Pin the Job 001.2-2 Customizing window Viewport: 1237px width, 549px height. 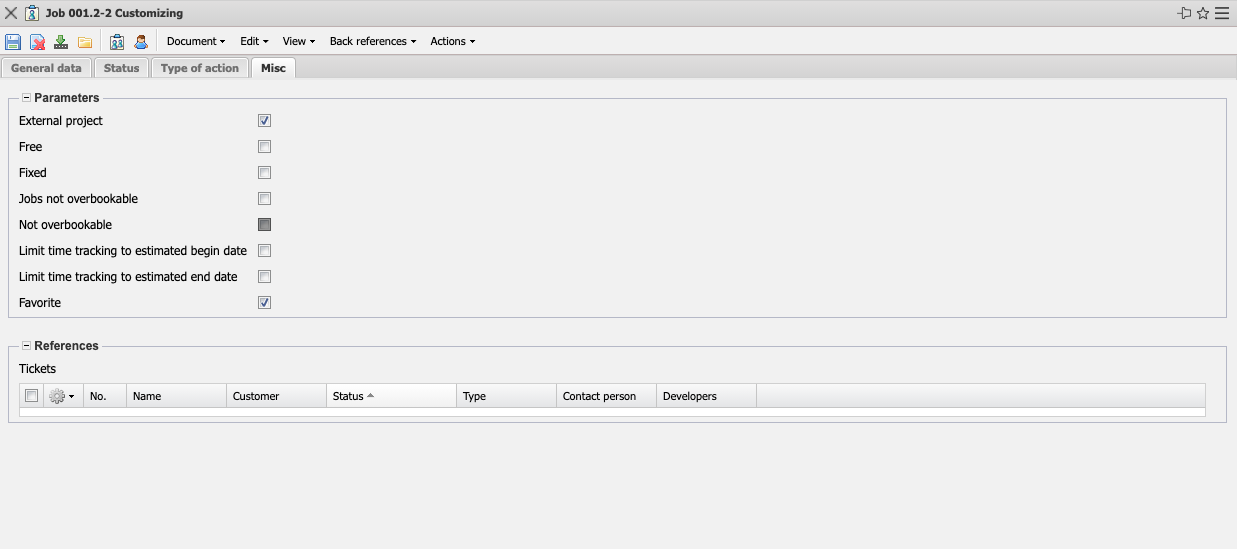pyautogui.click(x=1184, y=13)
